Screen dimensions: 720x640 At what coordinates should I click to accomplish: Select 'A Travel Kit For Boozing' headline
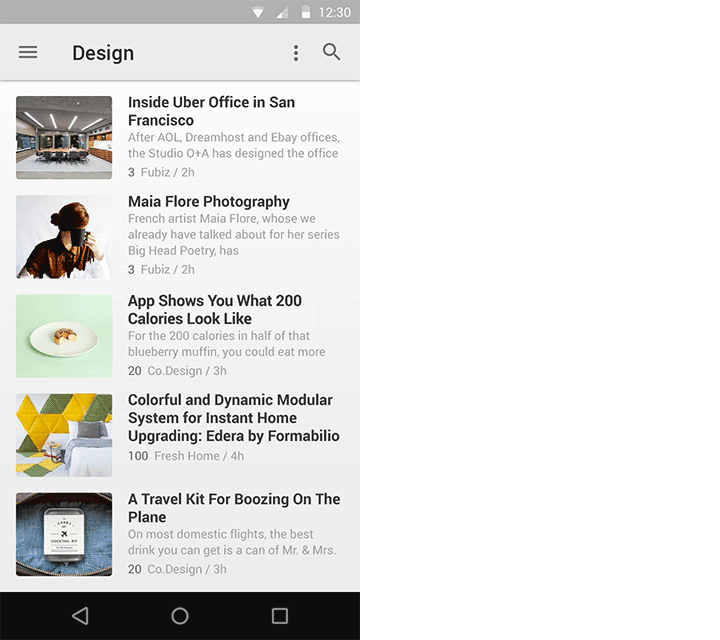pyautogui.click(x=233, y=508)
